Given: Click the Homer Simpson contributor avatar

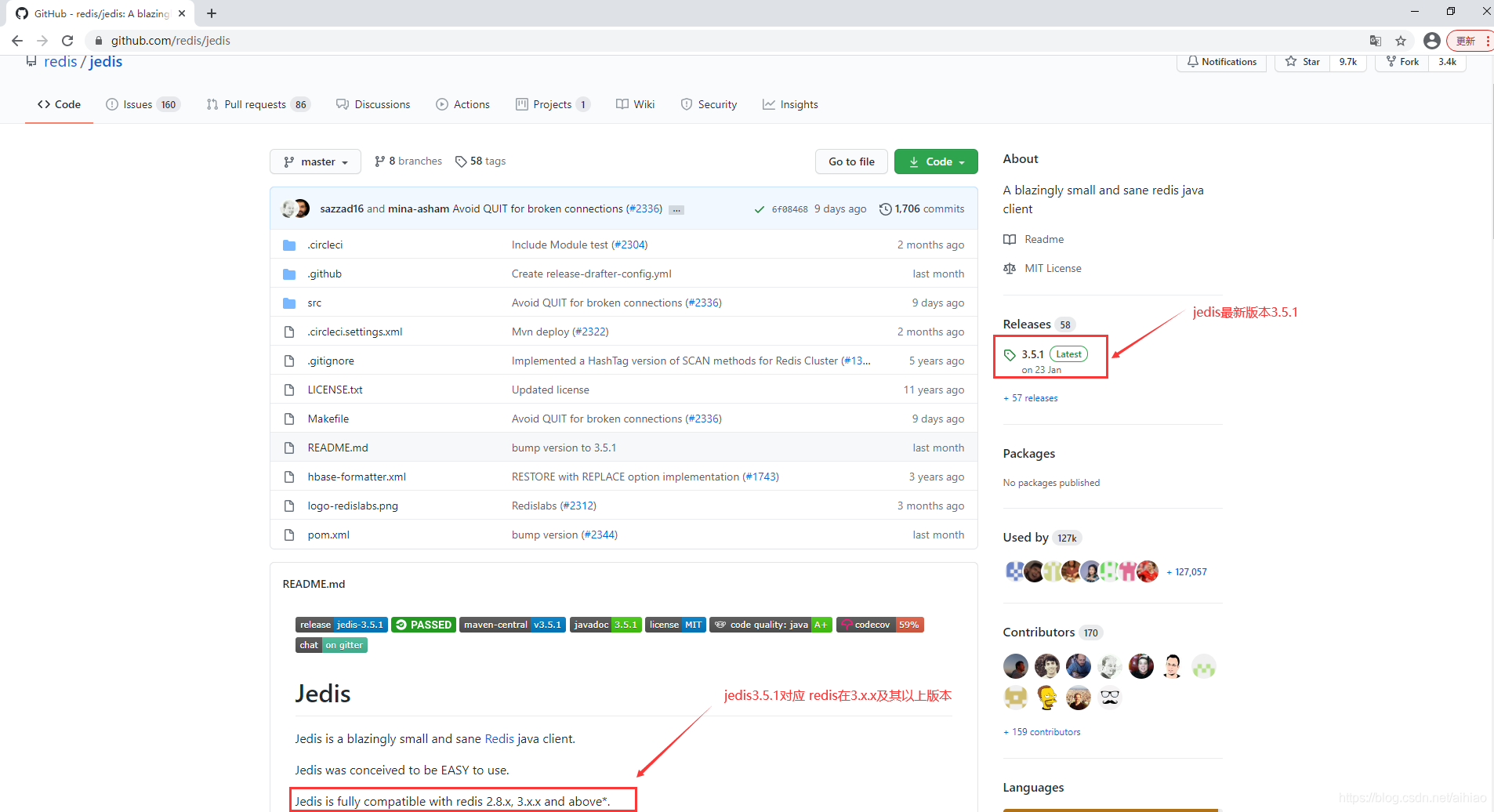Looking at the screenshot, I should (x=1047, y=697).
